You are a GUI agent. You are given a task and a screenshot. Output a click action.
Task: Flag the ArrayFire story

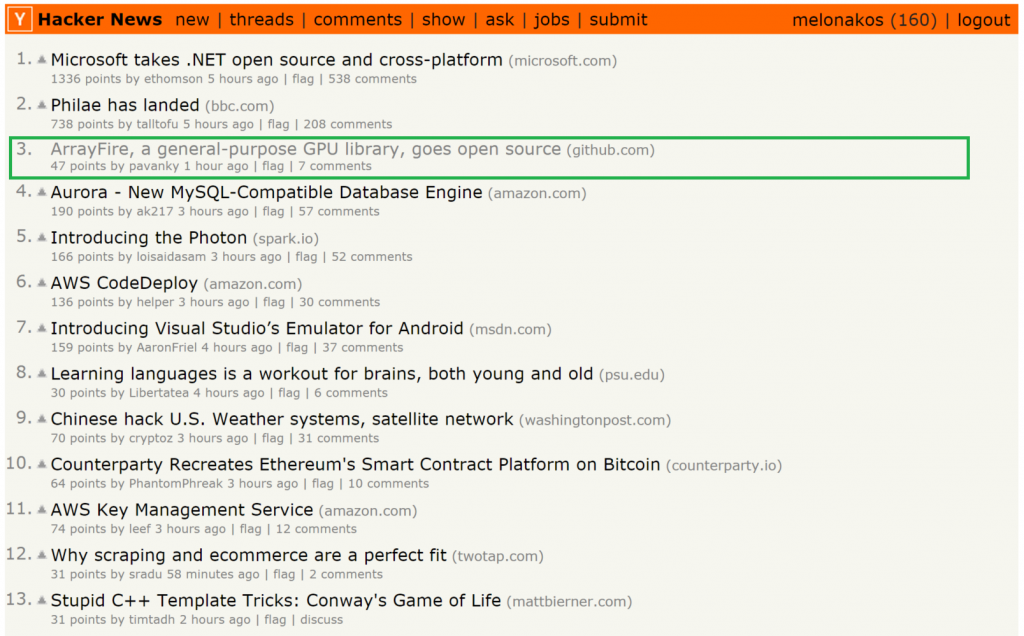[273, 166]
